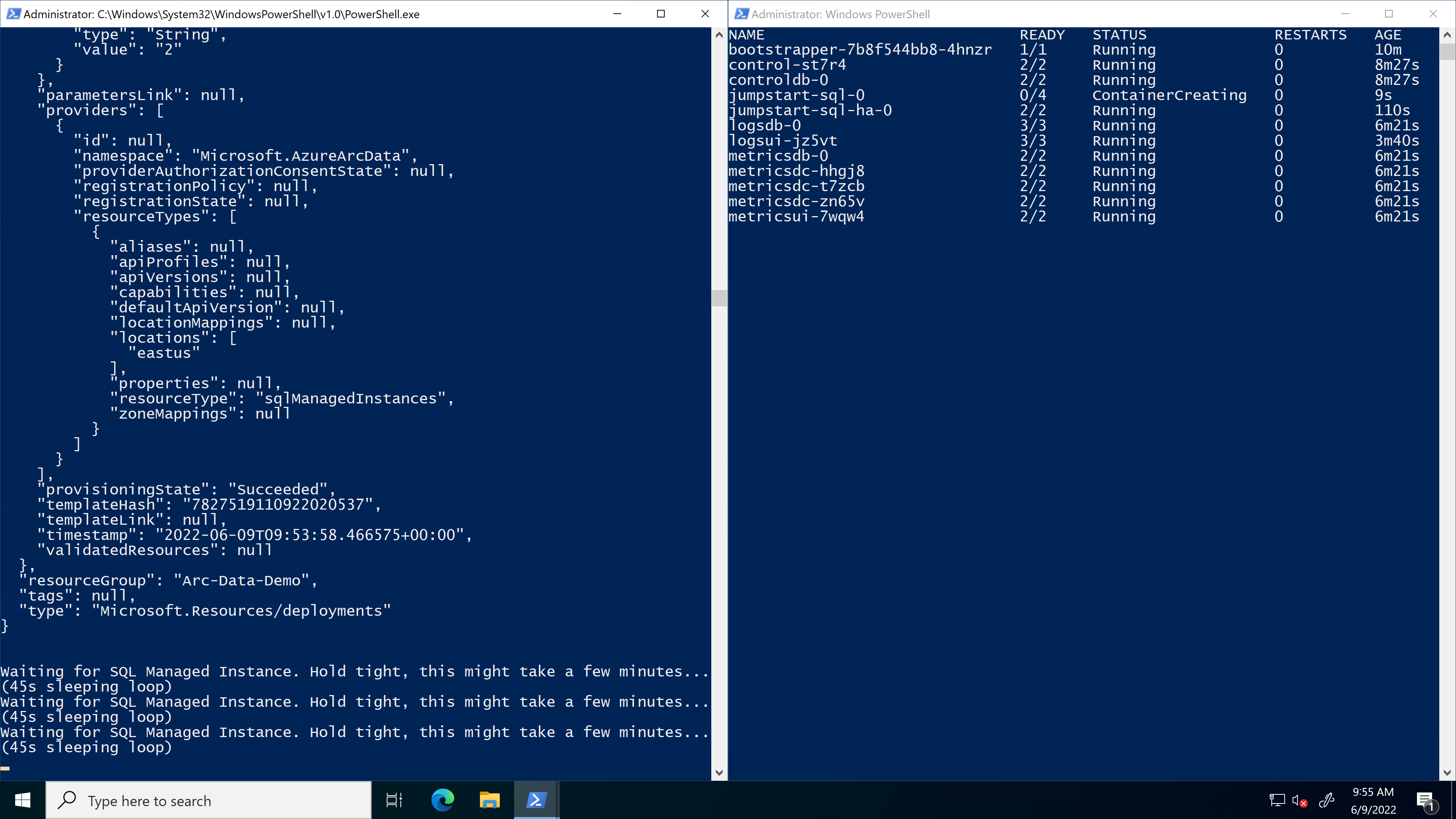
Task: Maximize the right Windows PowerShell window
Action: 1389,14
